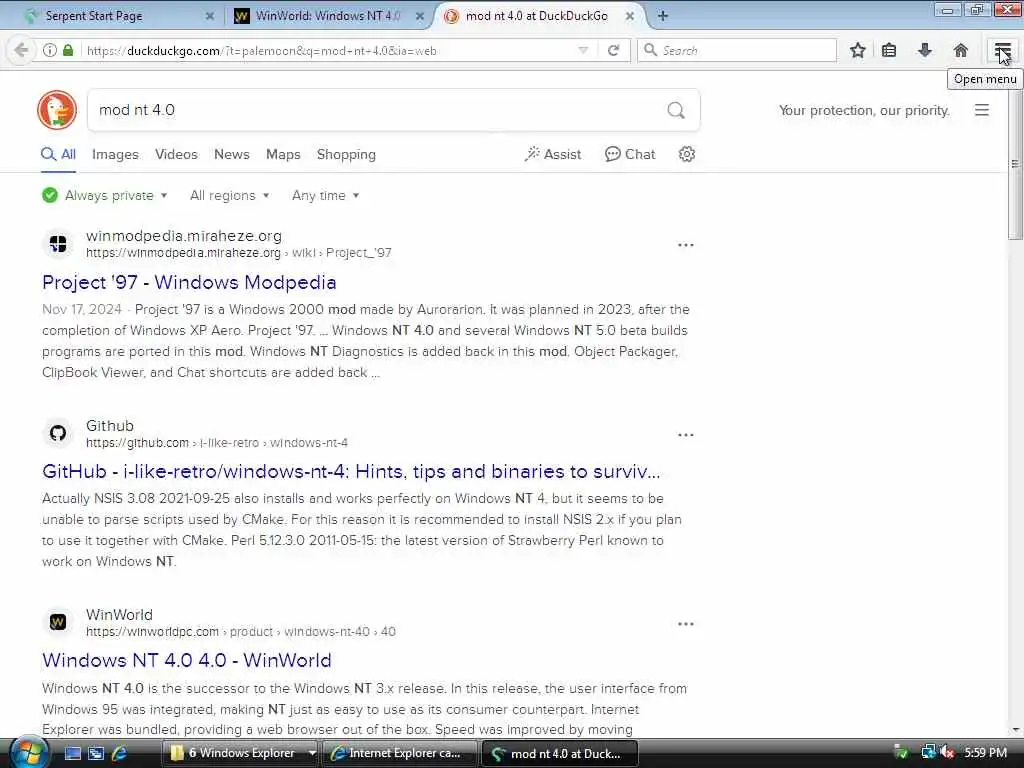Click Switch between windows quick launch icon
1024x768 pixels.
pos(96,753)
